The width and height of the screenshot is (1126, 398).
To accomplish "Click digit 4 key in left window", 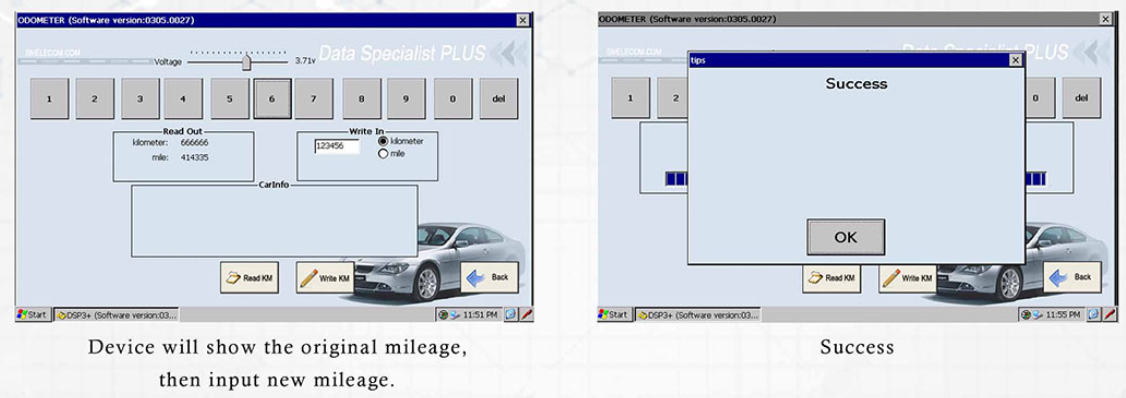I will tap(183, 98).
